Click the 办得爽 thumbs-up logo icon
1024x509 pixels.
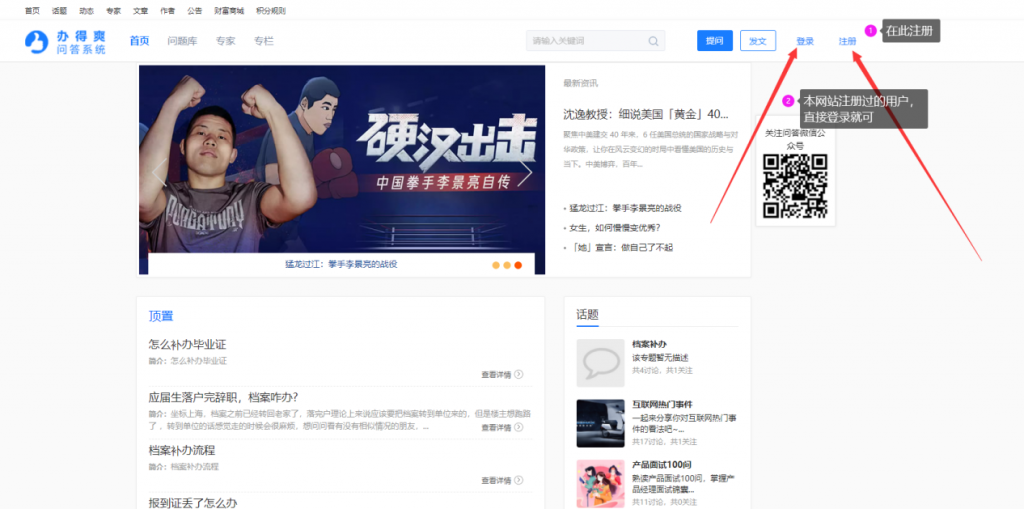coord(37,41)
